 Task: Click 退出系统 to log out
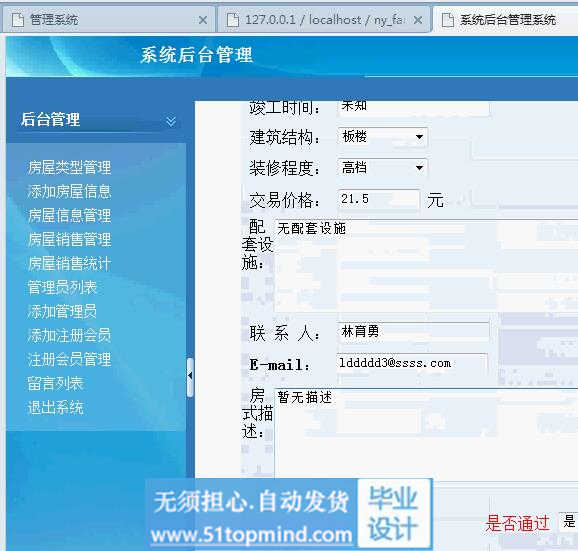55,408
